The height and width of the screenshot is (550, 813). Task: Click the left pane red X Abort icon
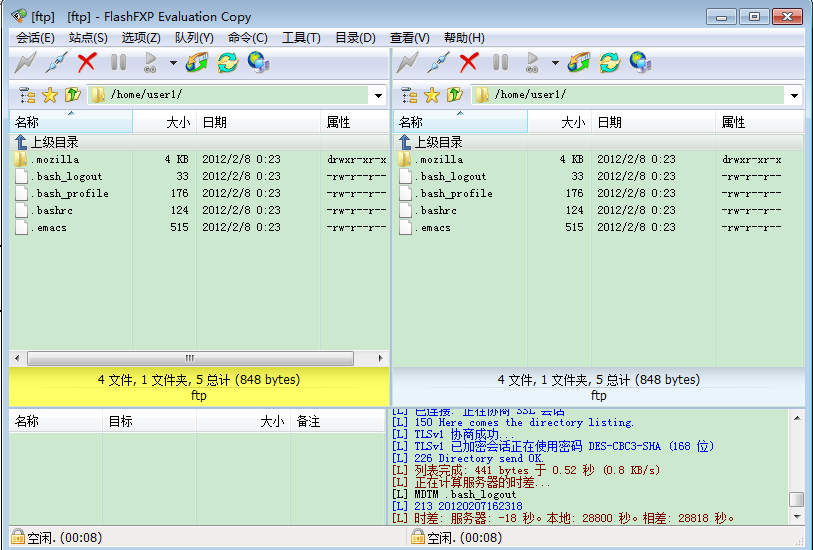[x=87, y=63]
